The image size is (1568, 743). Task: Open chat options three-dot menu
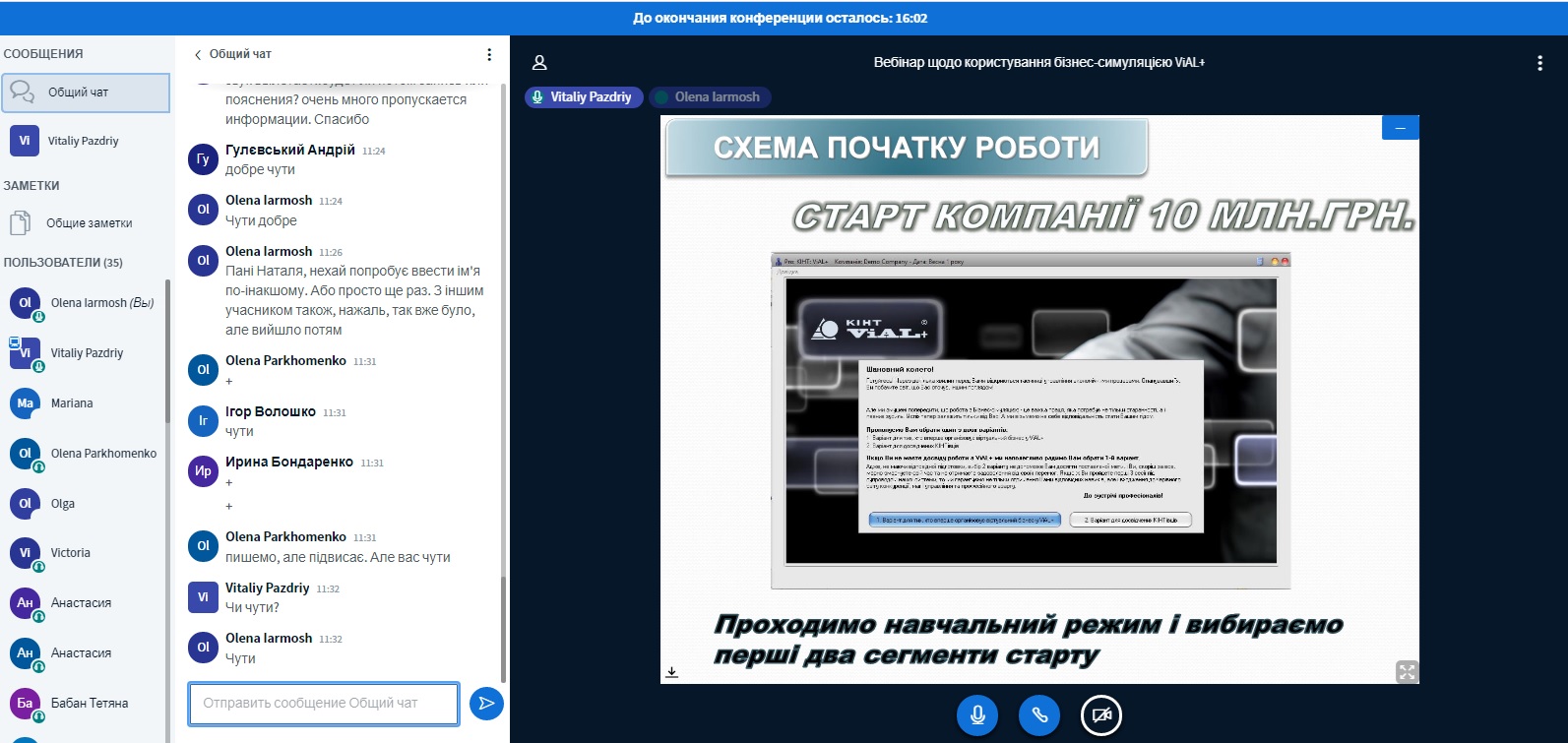pos(489,54)
